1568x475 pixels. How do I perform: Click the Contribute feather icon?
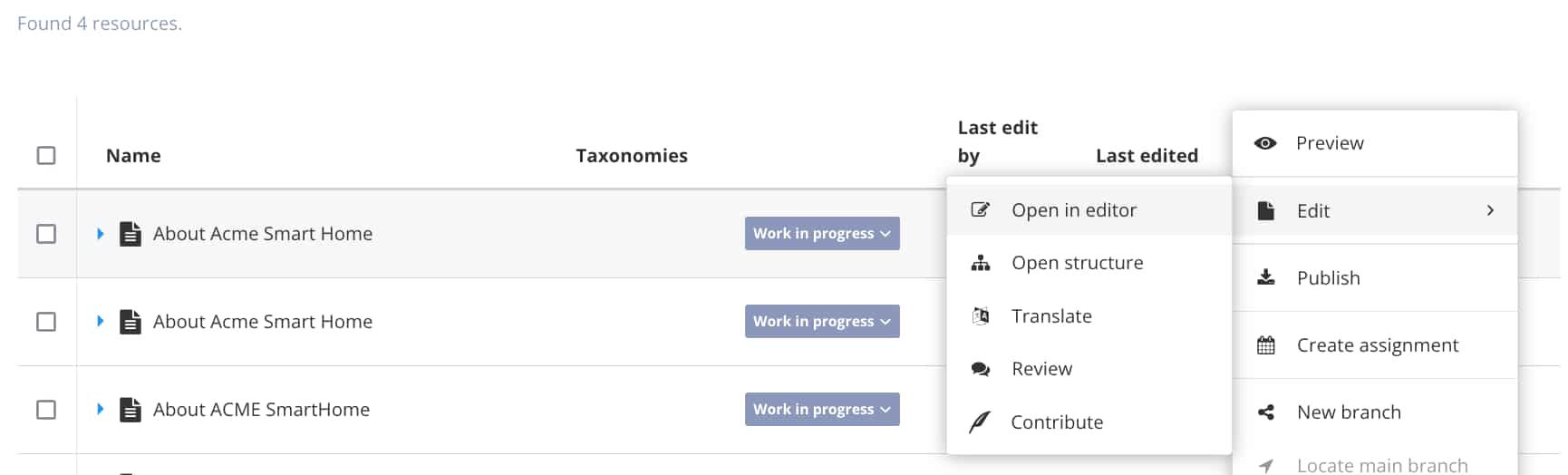tap(980, 422)
